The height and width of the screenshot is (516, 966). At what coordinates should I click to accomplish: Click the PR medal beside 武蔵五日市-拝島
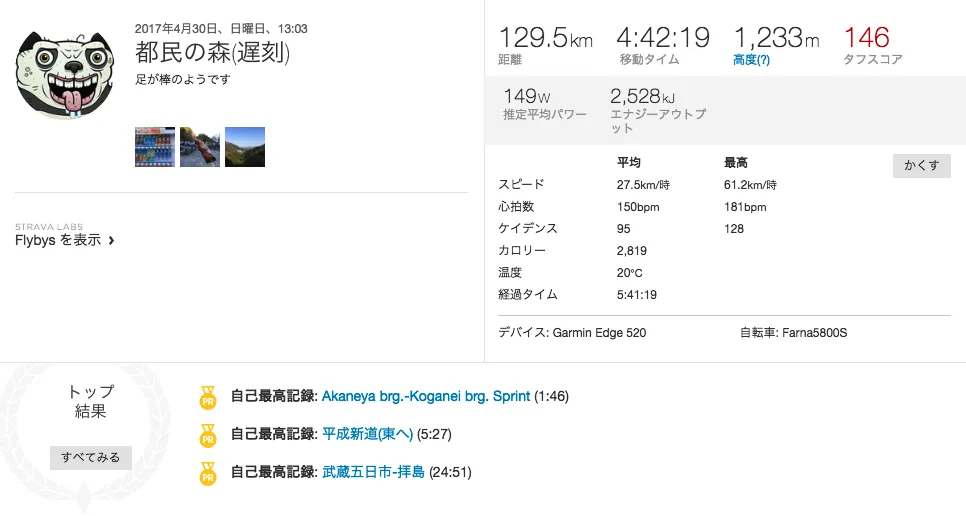coord(208,473)
